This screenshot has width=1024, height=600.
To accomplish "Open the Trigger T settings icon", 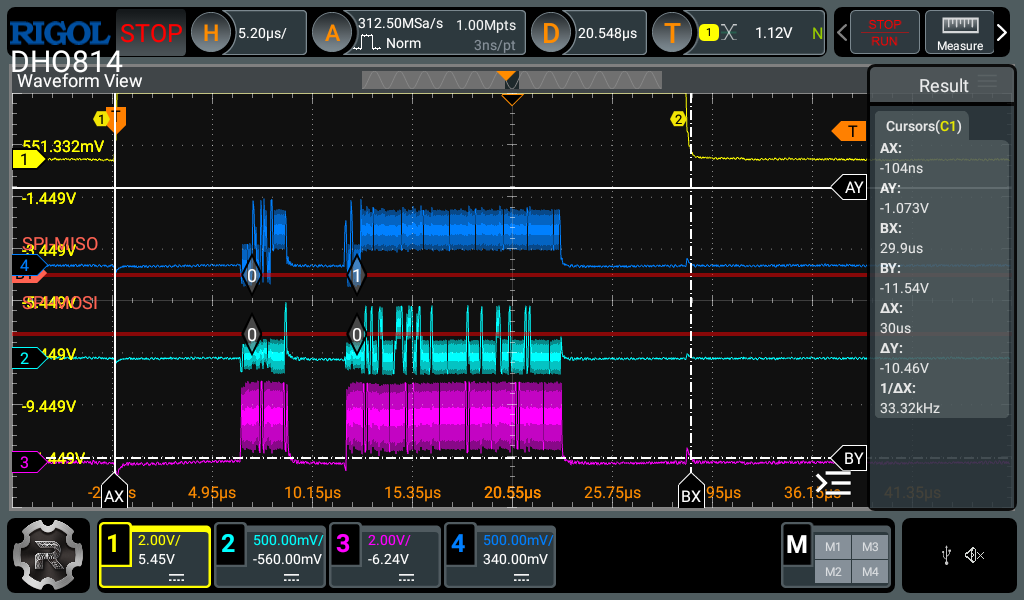I will pyautogui.click(x=673, y=33).
